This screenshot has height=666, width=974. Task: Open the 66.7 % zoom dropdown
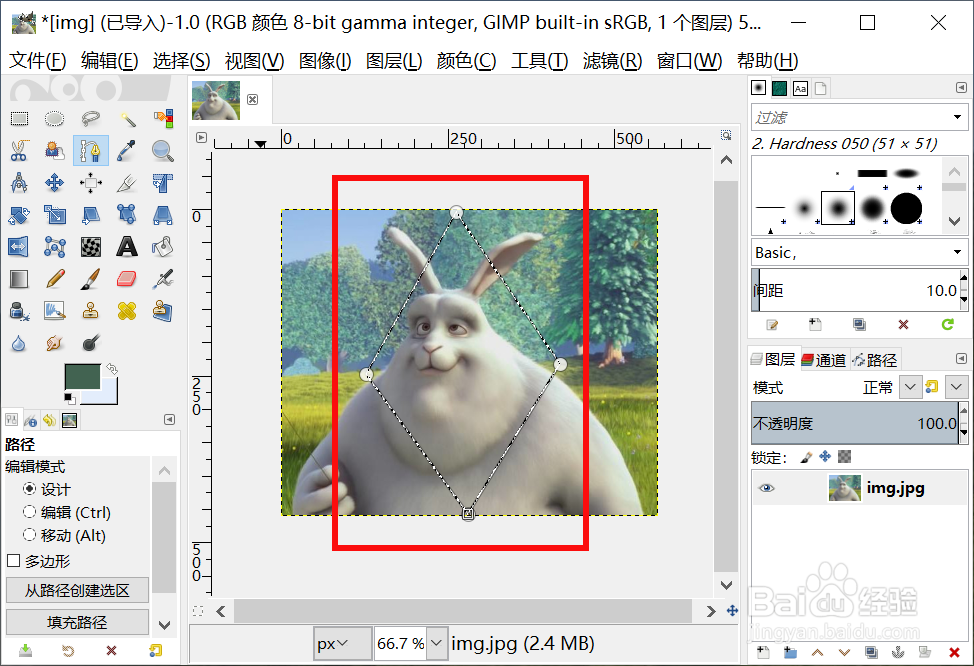(x=437, y=644)
